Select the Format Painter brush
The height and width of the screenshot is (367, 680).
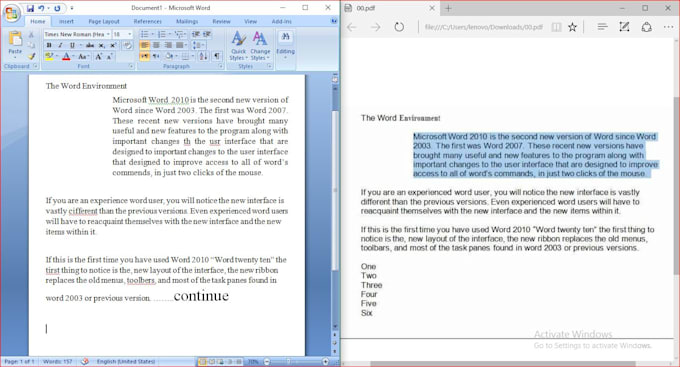31,56
